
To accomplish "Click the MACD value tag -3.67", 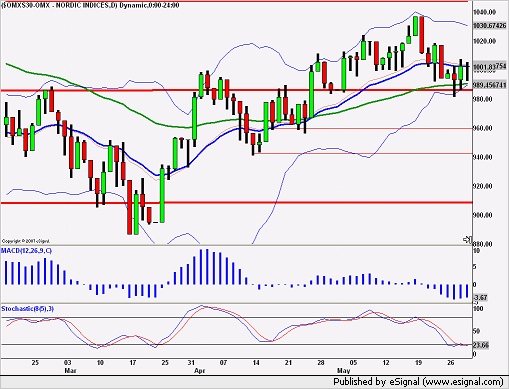I will (x=481, y=297).
